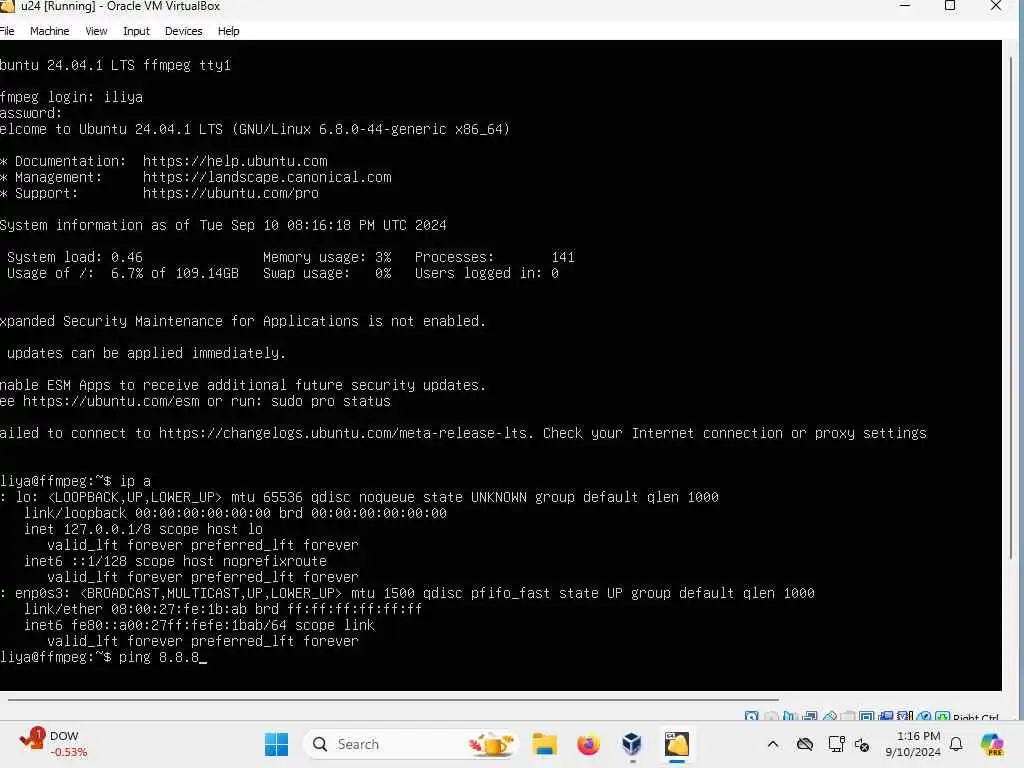Image resolution: width=1024 pixels, height=768 pixels.
Task: Click the USB devices status icon
Action: pos(829,716)
